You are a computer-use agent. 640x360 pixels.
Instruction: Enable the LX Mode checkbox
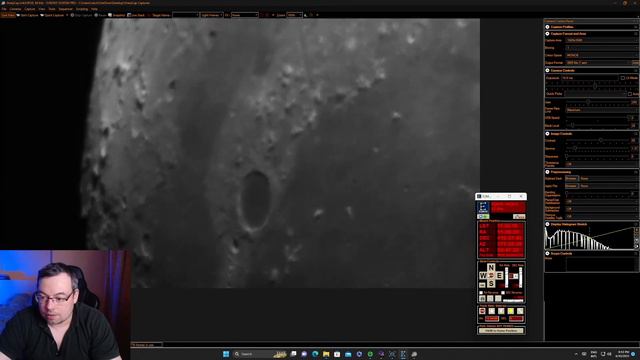click(x=623, y=78)
